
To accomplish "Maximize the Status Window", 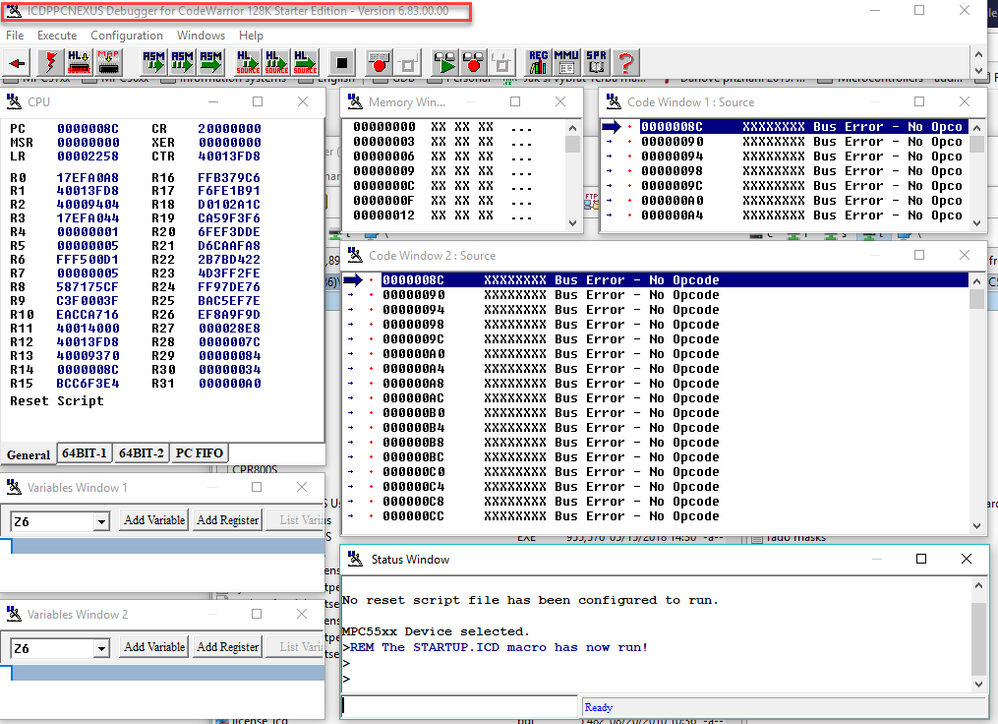I will tap(921, 559).
